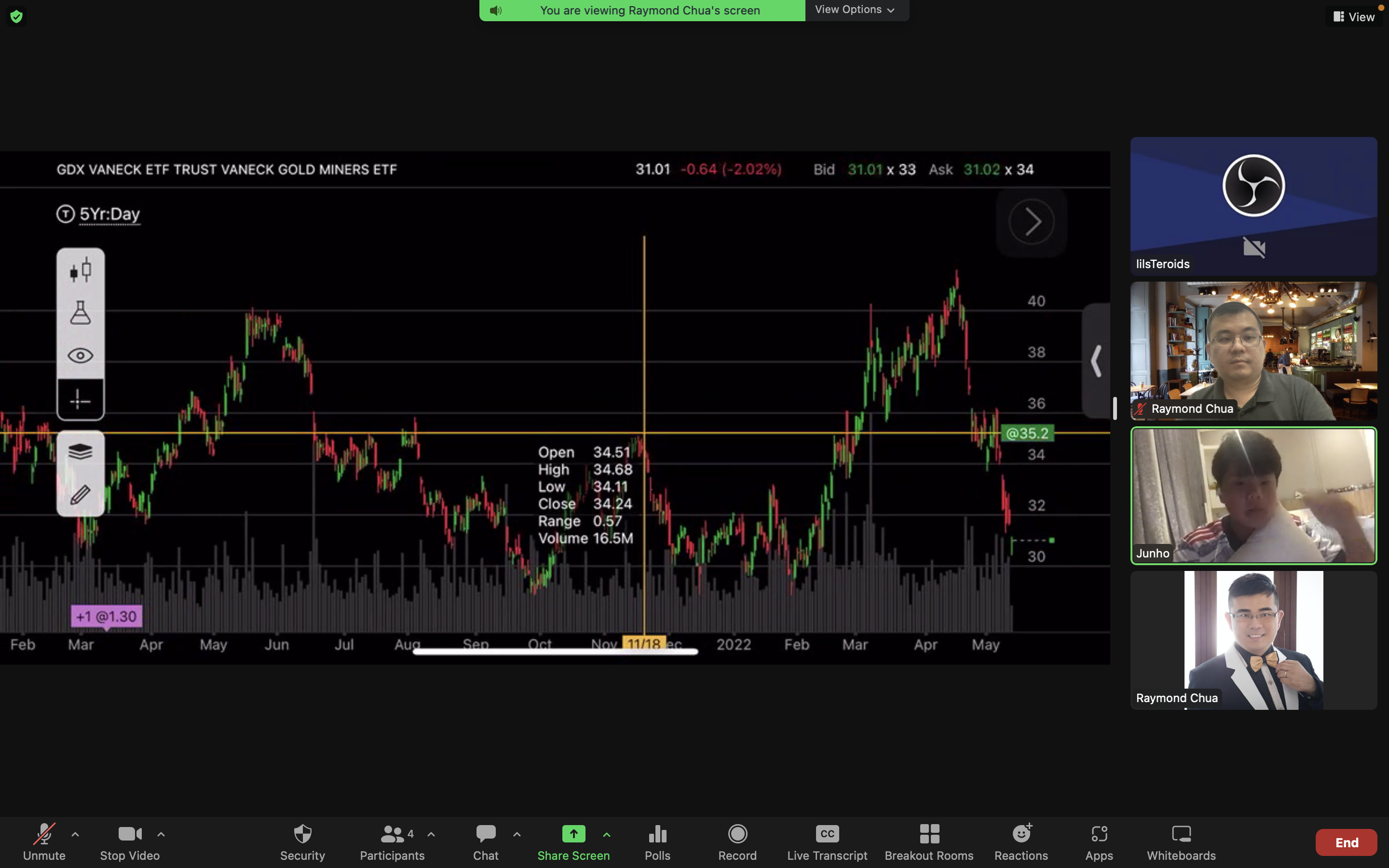
Task: Select Raymond Chua bow-tie profile thumbnail
Action: [1253, 640]
